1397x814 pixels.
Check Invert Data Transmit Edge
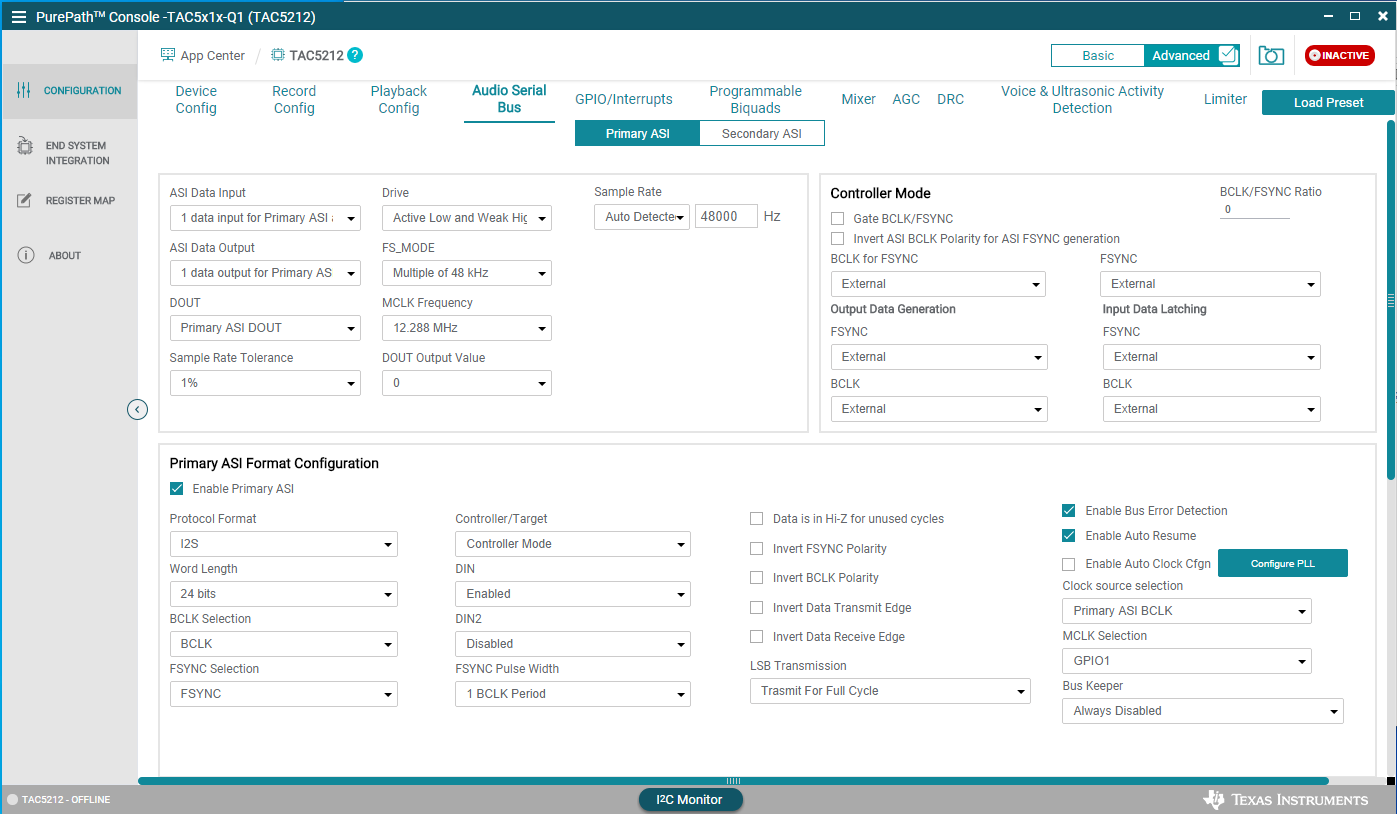[x=757, y=608]
